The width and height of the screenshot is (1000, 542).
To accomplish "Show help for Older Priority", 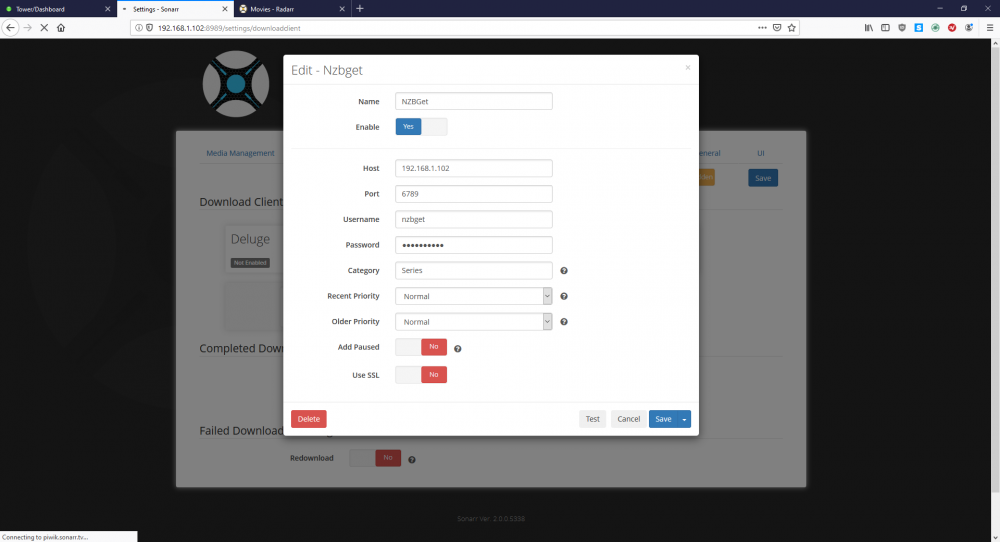I will tap(564, 322).
